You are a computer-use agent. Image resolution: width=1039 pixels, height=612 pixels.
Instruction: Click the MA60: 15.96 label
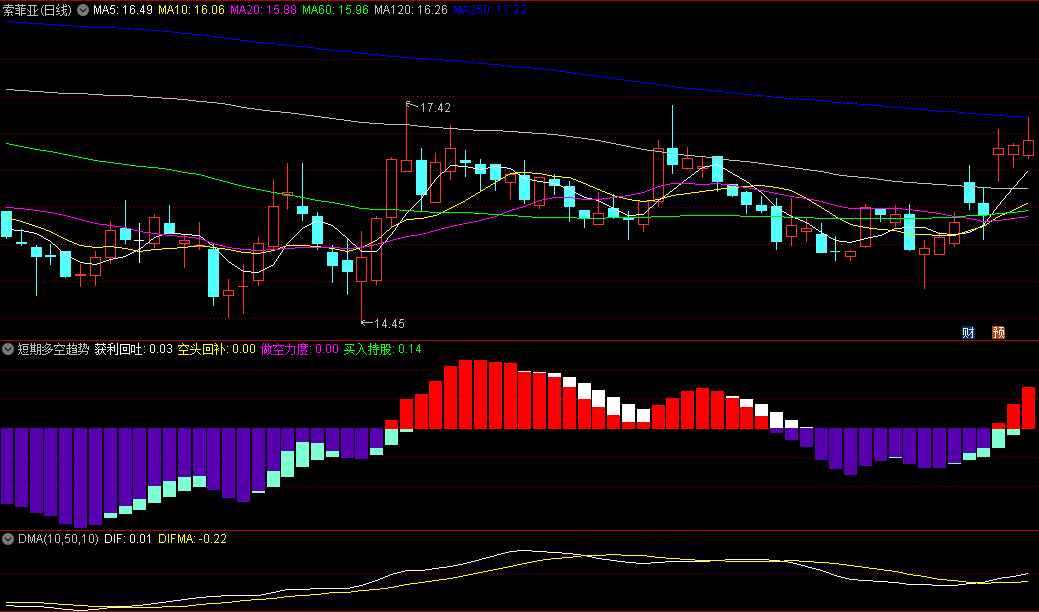point(335,10)
